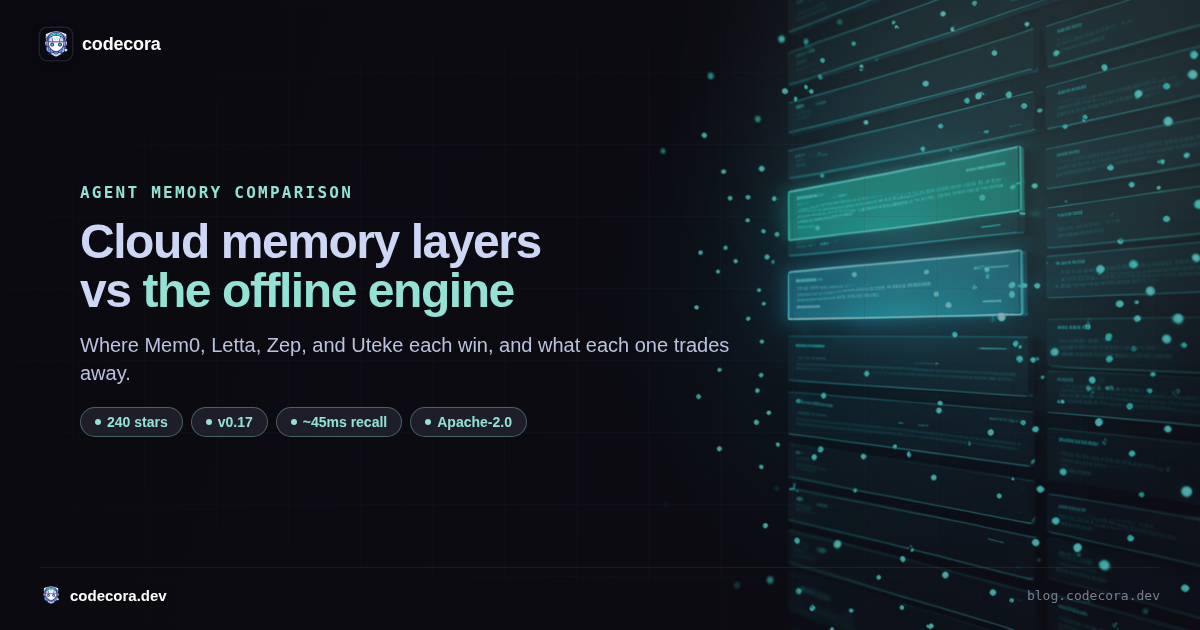Click the Apache-2.0 license badge
Screen dimensions: 1200x630
tap(468, 422)
